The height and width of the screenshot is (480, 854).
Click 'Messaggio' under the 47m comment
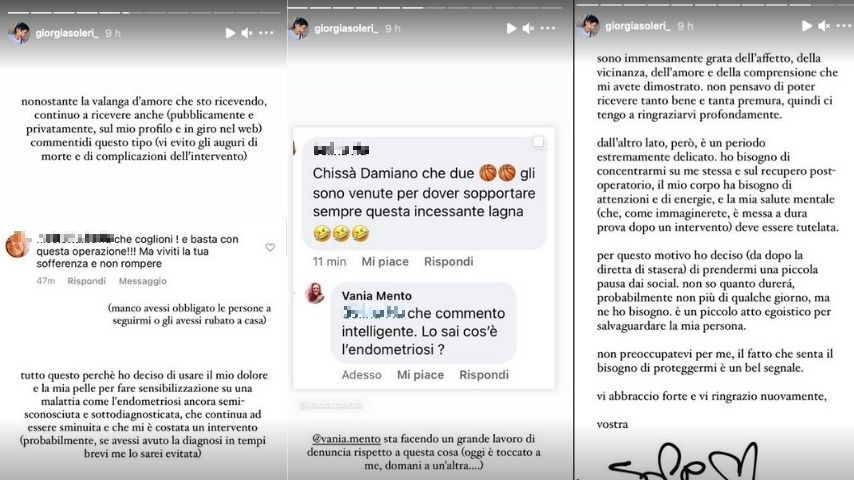[143, 281]
